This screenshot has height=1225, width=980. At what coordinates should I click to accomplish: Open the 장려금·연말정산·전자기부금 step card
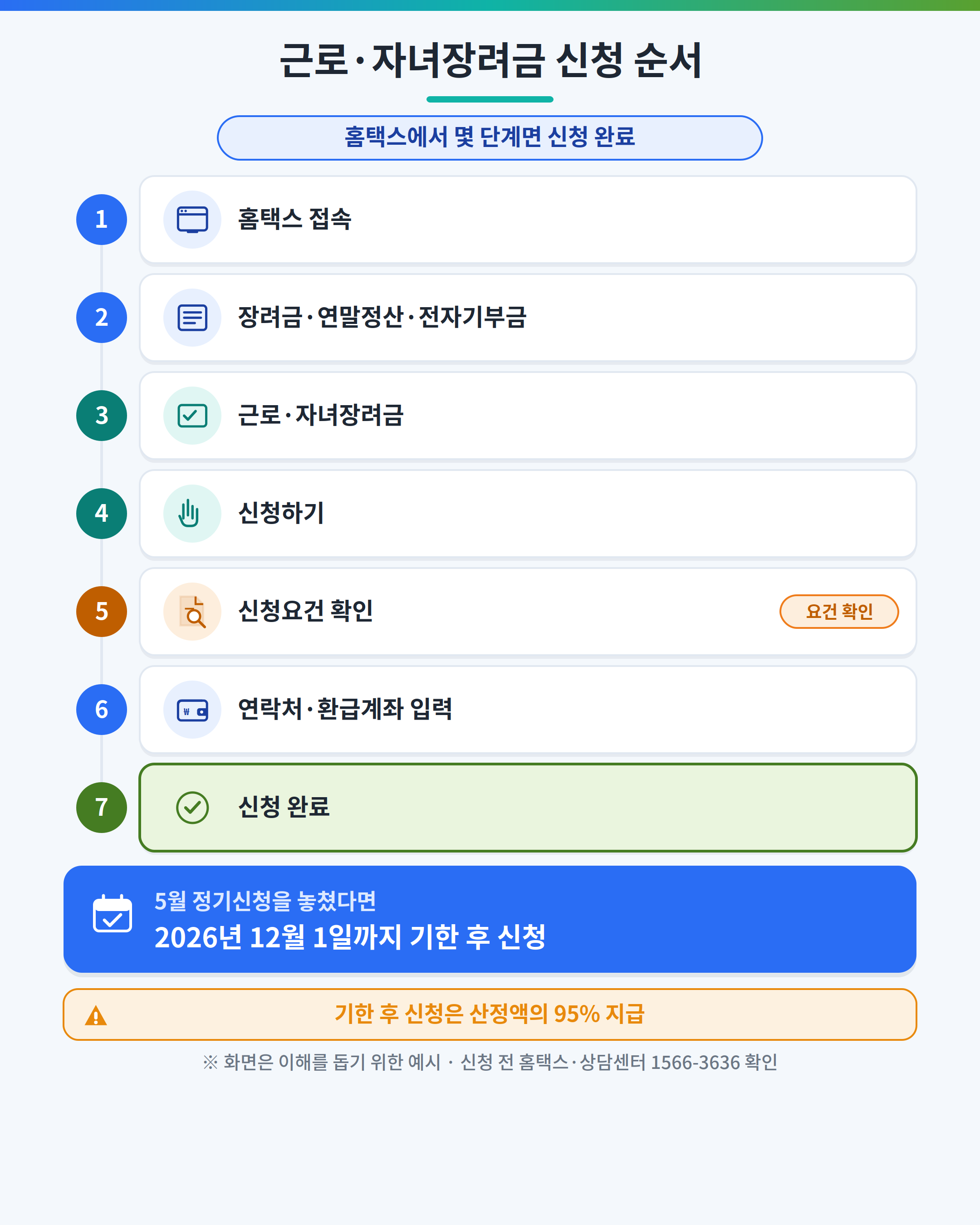[x=528, y=318]
